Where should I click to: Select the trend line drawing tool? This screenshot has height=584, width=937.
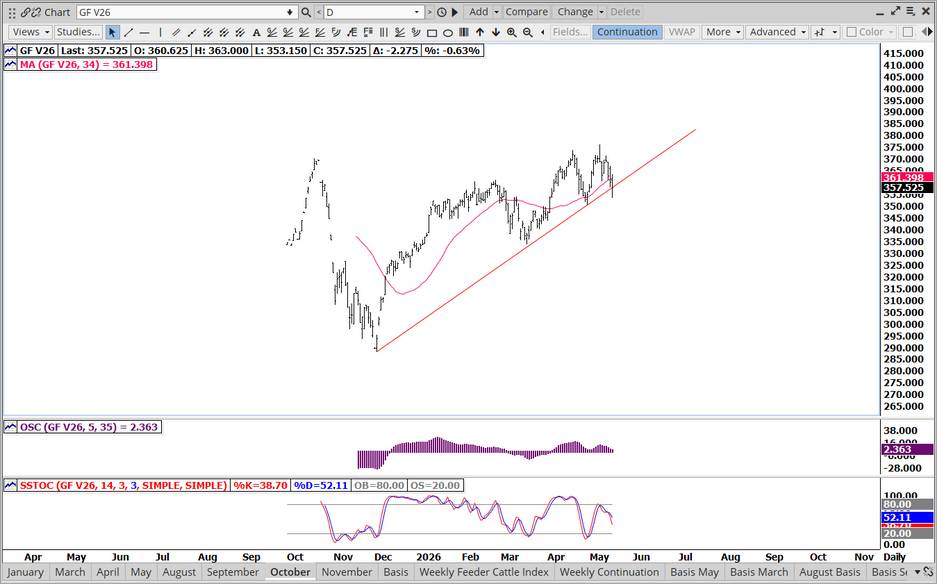point(128,32)
